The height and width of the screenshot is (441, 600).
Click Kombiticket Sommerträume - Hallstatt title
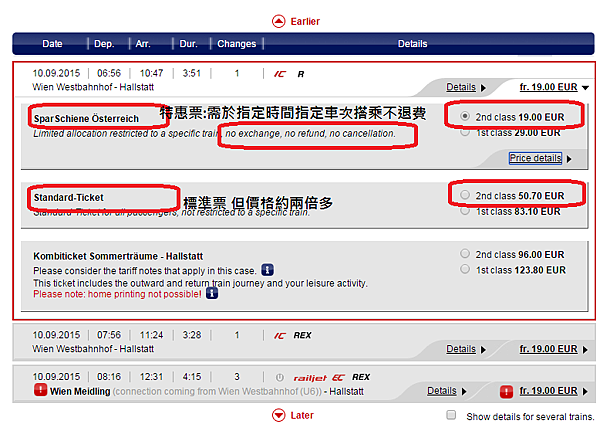click(x=118, y=256)
